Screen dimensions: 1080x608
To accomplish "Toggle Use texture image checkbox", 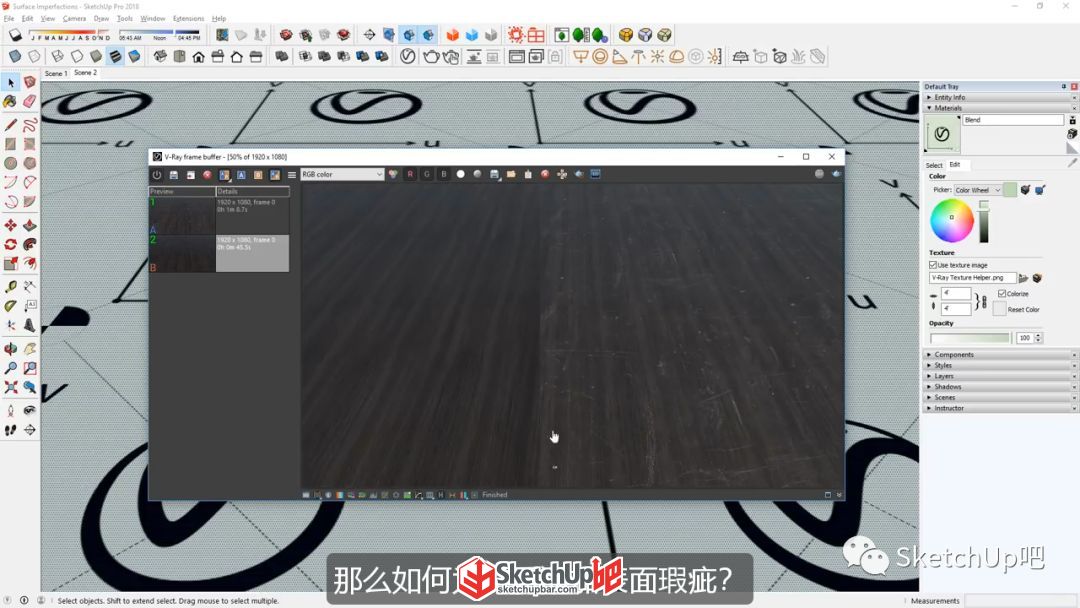I will click(x=933, y=265).
